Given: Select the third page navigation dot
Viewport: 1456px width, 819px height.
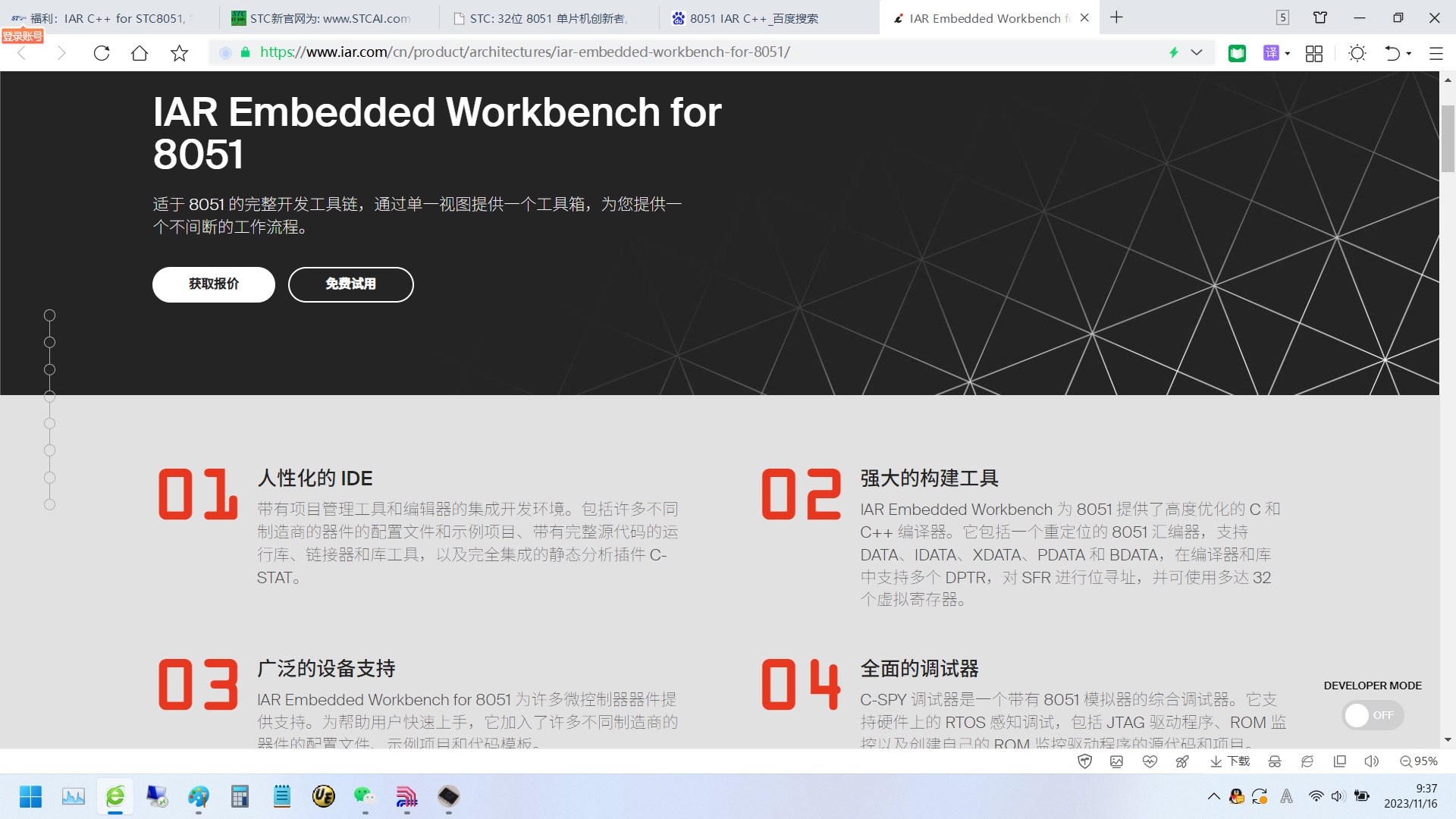Looking at the screenshot, I should point(49,370).
